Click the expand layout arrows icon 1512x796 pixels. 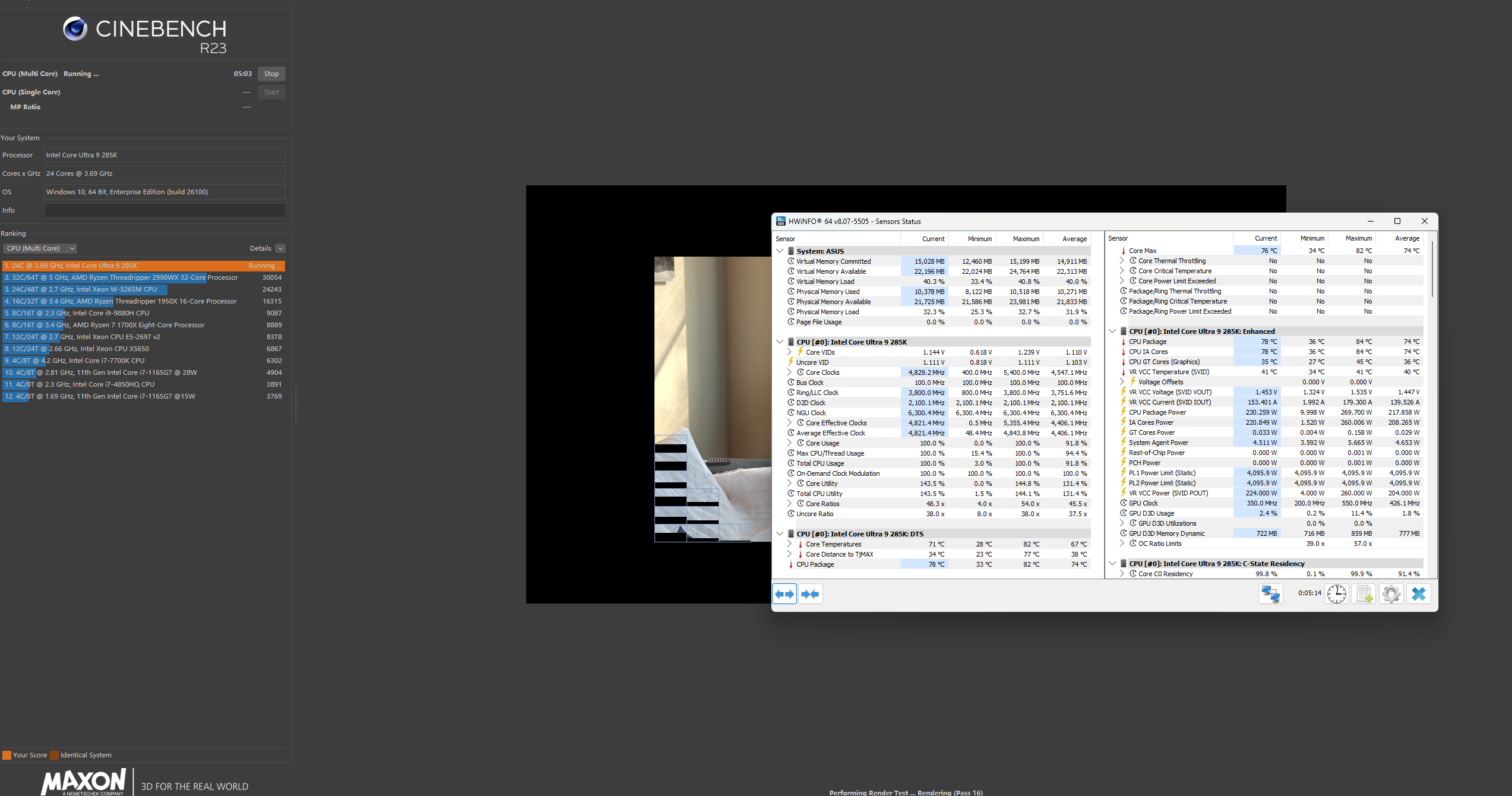(785, 594)
